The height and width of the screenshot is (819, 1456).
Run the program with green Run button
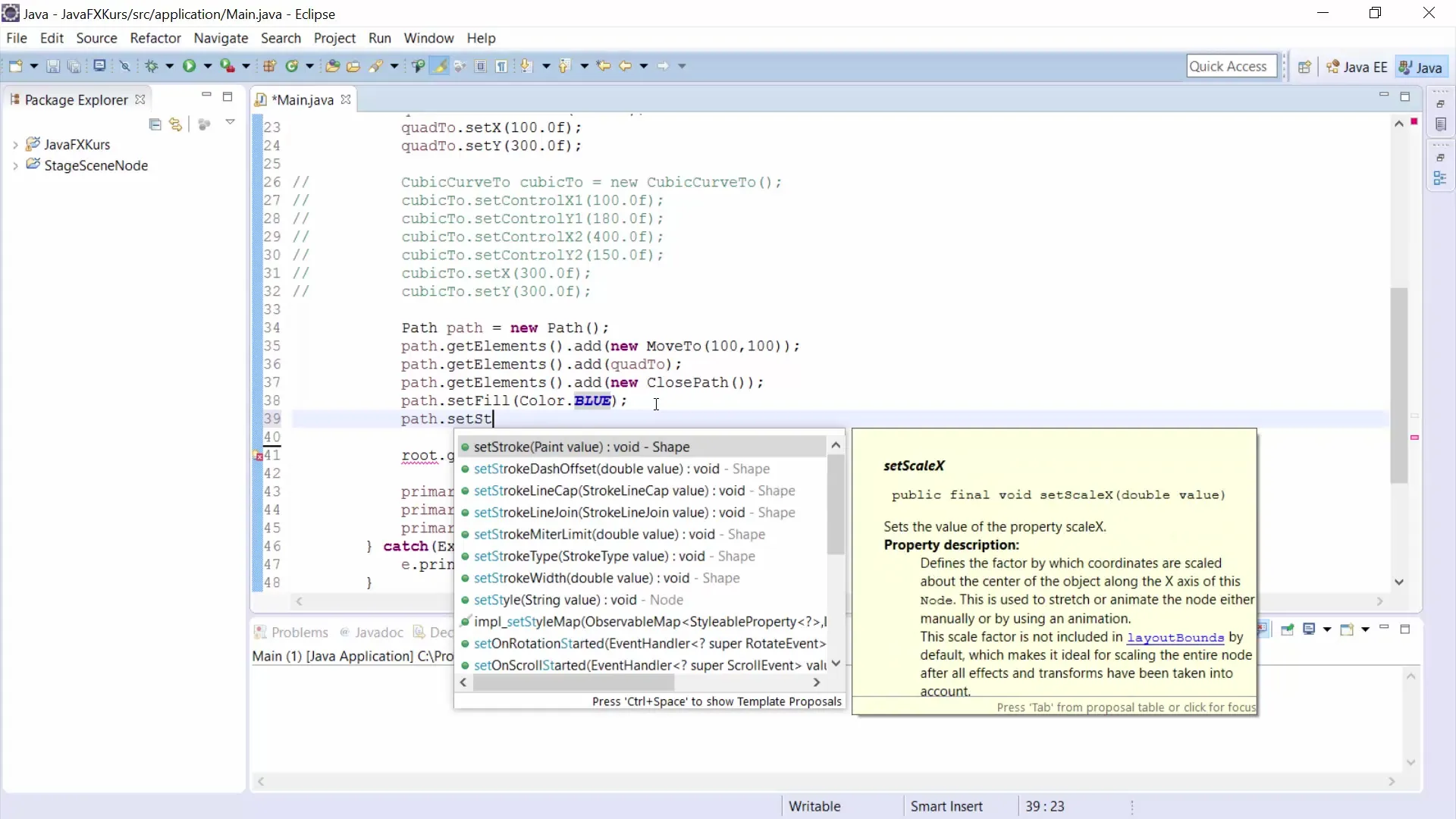point(189,66)
